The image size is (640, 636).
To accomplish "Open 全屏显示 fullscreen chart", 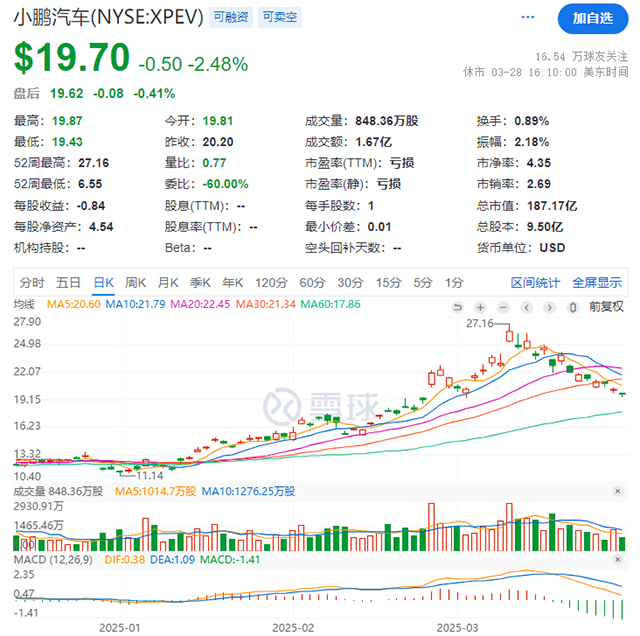I will [x=597, y=282].
